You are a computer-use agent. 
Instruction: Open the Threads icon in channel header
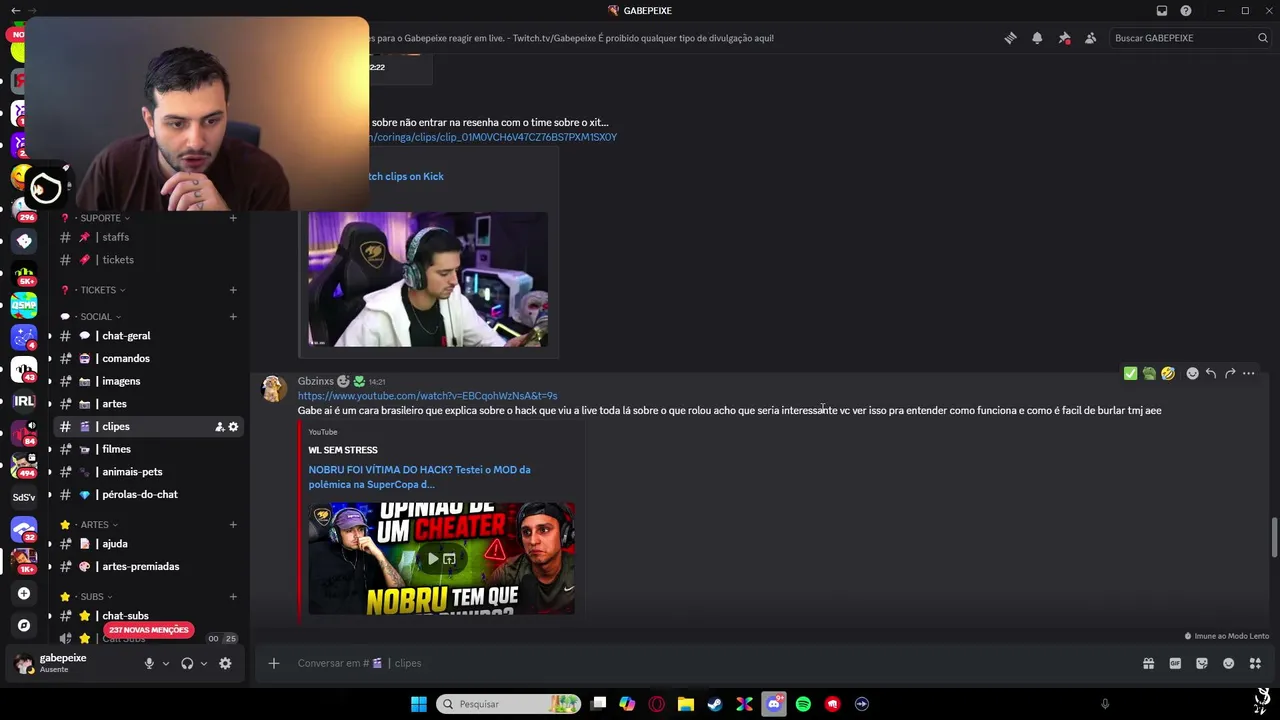[x=1010, y=38]
